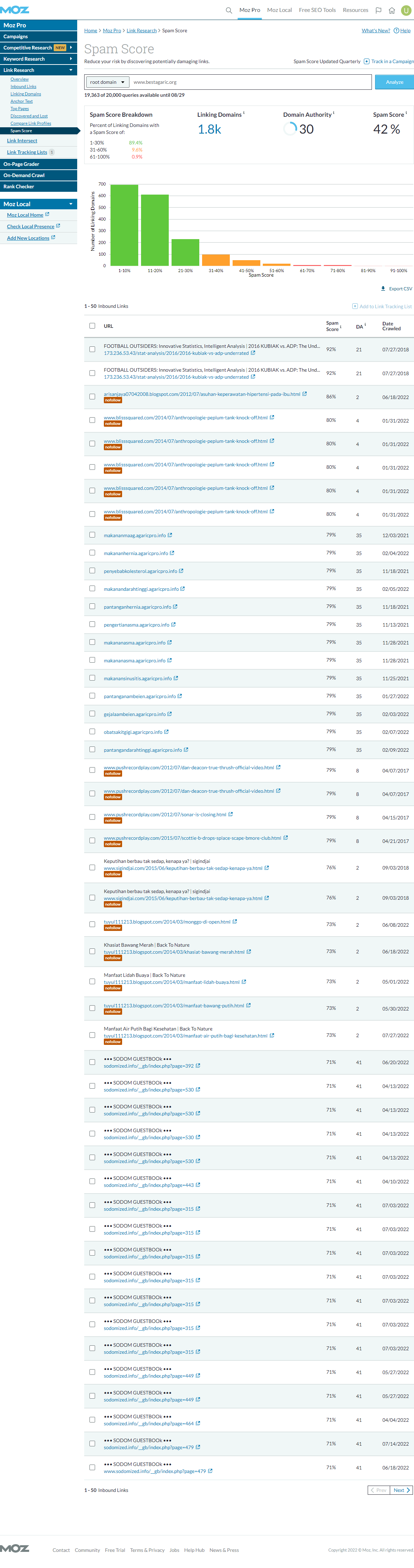Click the Help question mark icon
The height and width of the screenshot is (1568, 414).
tap(396, 31)
